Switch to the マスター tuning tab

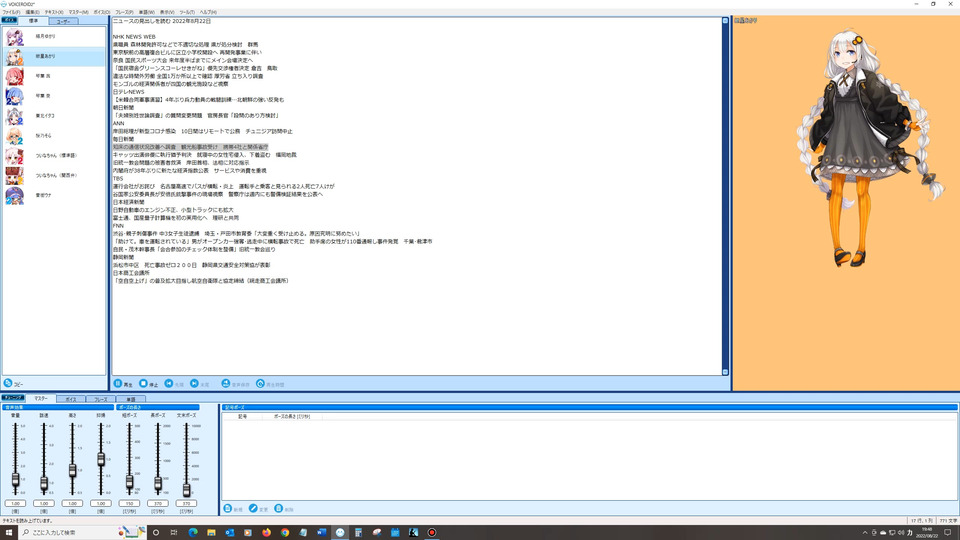click(40, 399)
